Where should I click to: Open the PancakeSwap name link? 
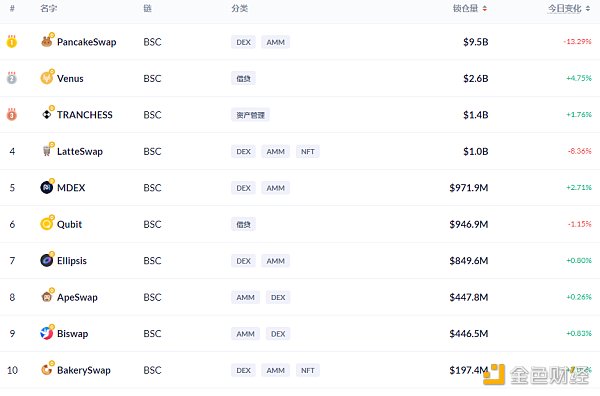coord(86,42)
